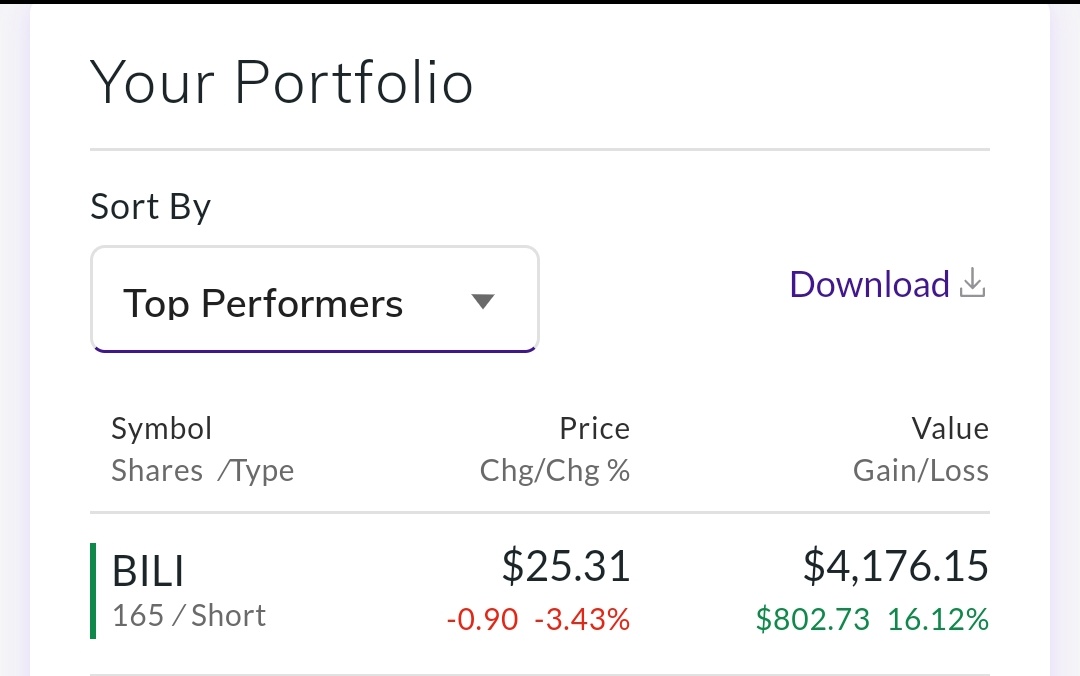This screenshot has height=676, width=1080.
Task: Click the Value column header
Action: coord(950,429)
